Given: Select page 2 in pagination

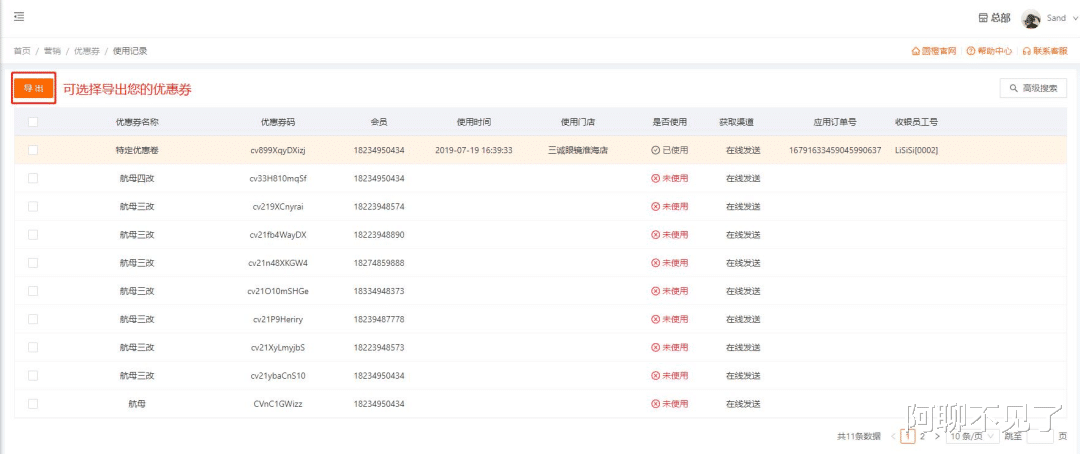Looking at the screenshot, I should [923, 436].
